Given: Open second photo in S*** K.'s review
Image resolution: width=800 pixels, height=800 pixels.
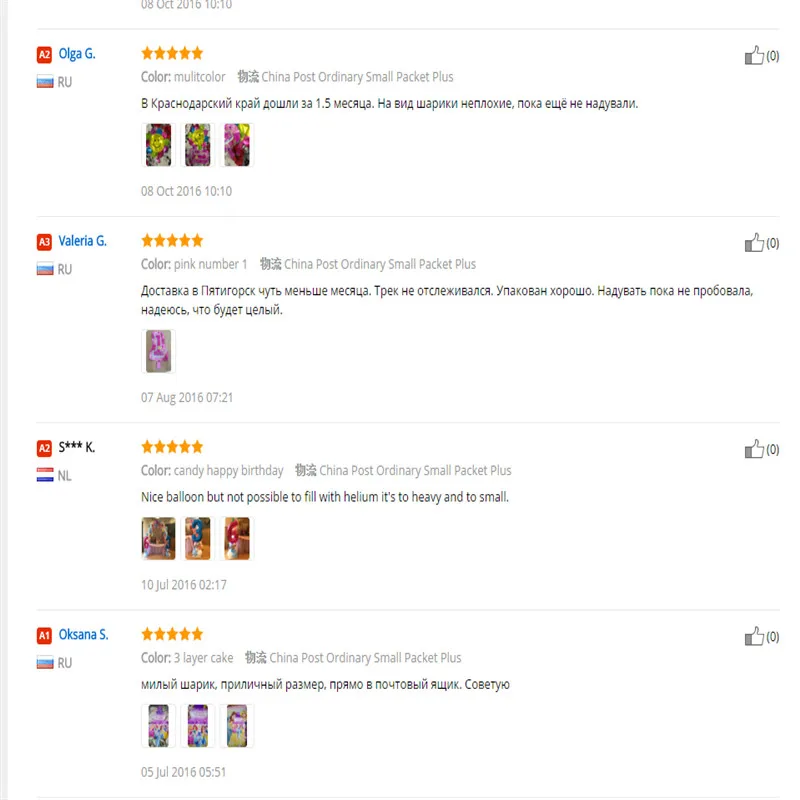Looking at the screenshot, I should (x=198, y=538).
